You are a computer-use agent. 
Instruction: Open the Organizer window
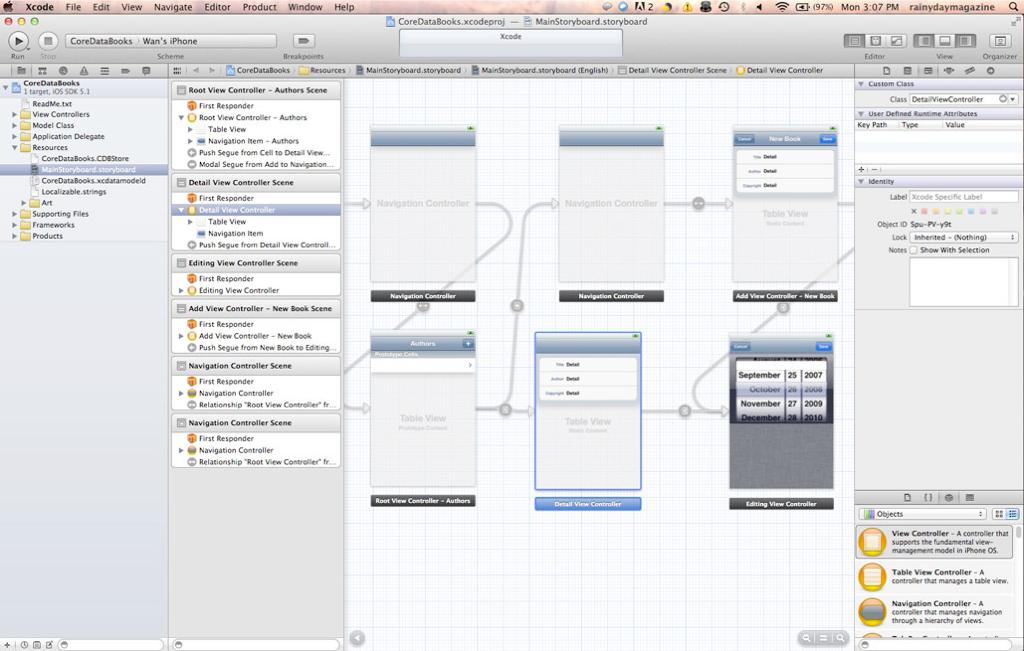coord(1000,41)
